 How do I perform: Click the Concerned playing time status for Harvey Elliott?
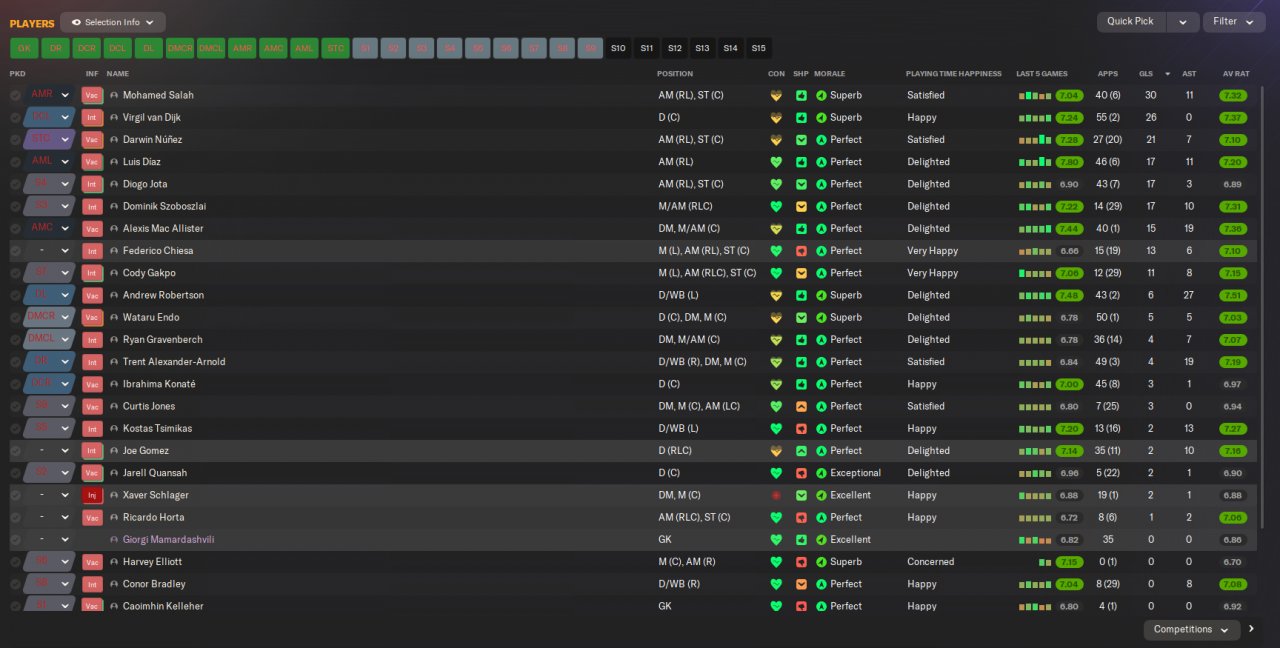click(931, 562)
